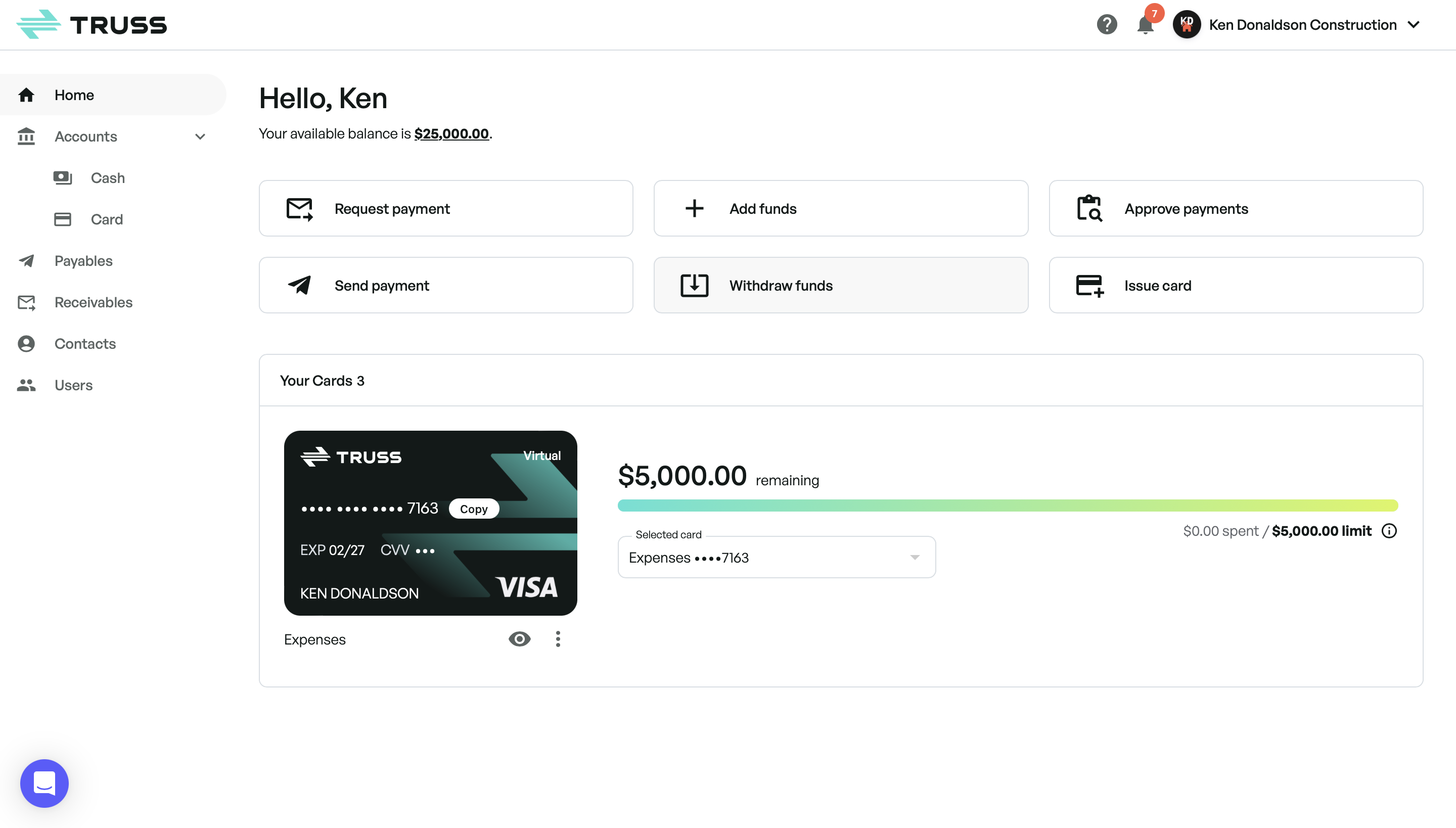Viewport: 1456px width, 828px height.
Task: Expand the Ken Donaldson Construction dropdown
Action: tap(1415, 24)
